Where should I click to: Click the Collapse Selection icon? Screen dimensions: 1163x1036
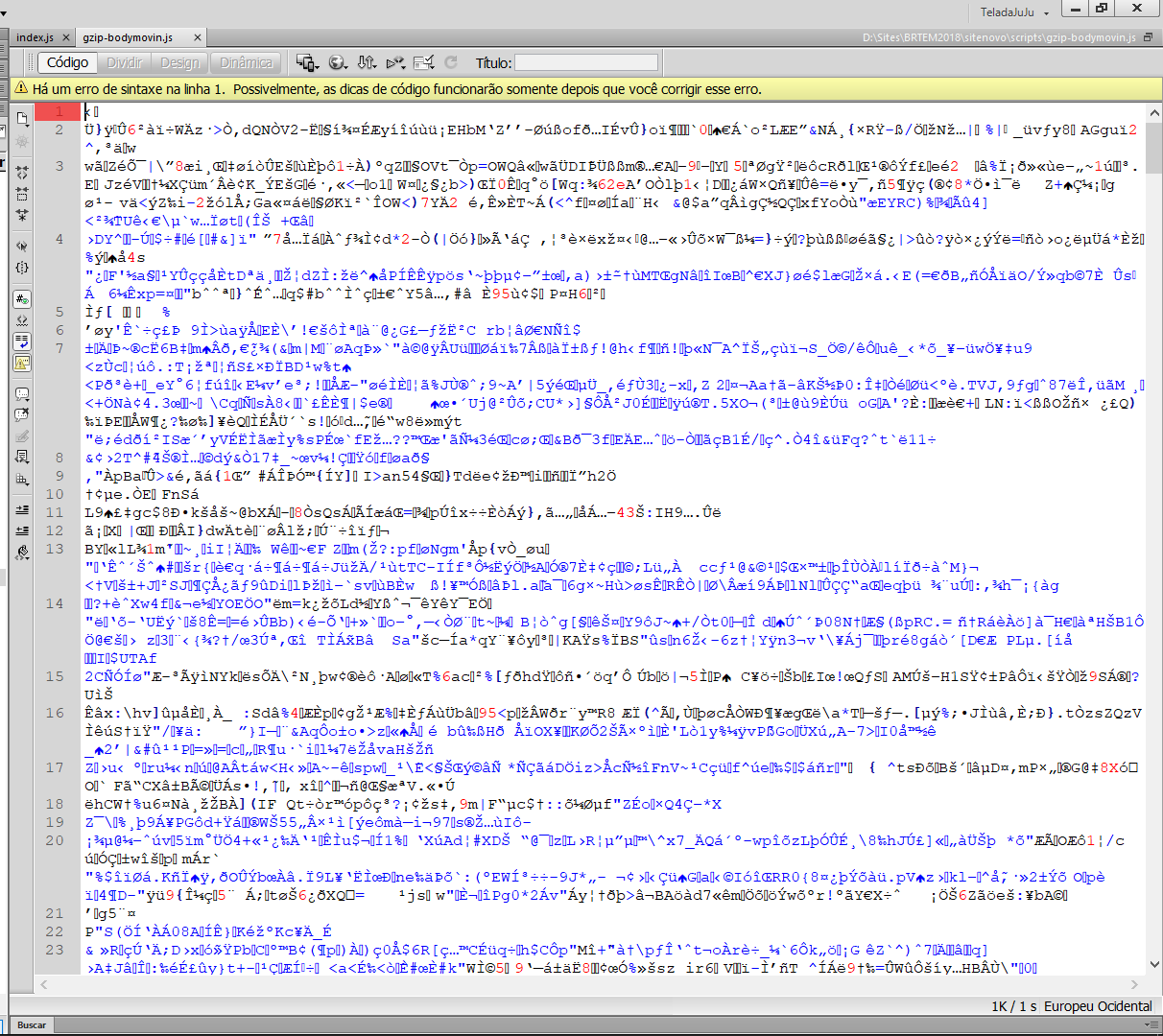click(x=22, y=193)
